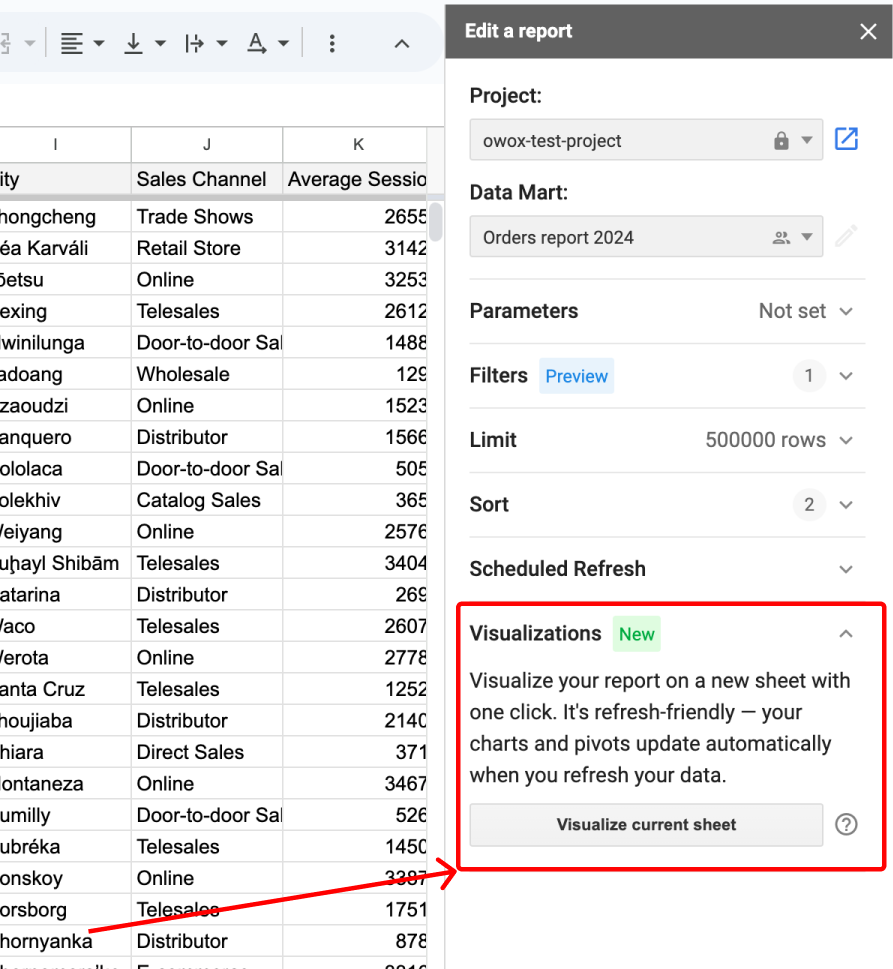Click the Montaneza city cell

(x=65, y=784)
